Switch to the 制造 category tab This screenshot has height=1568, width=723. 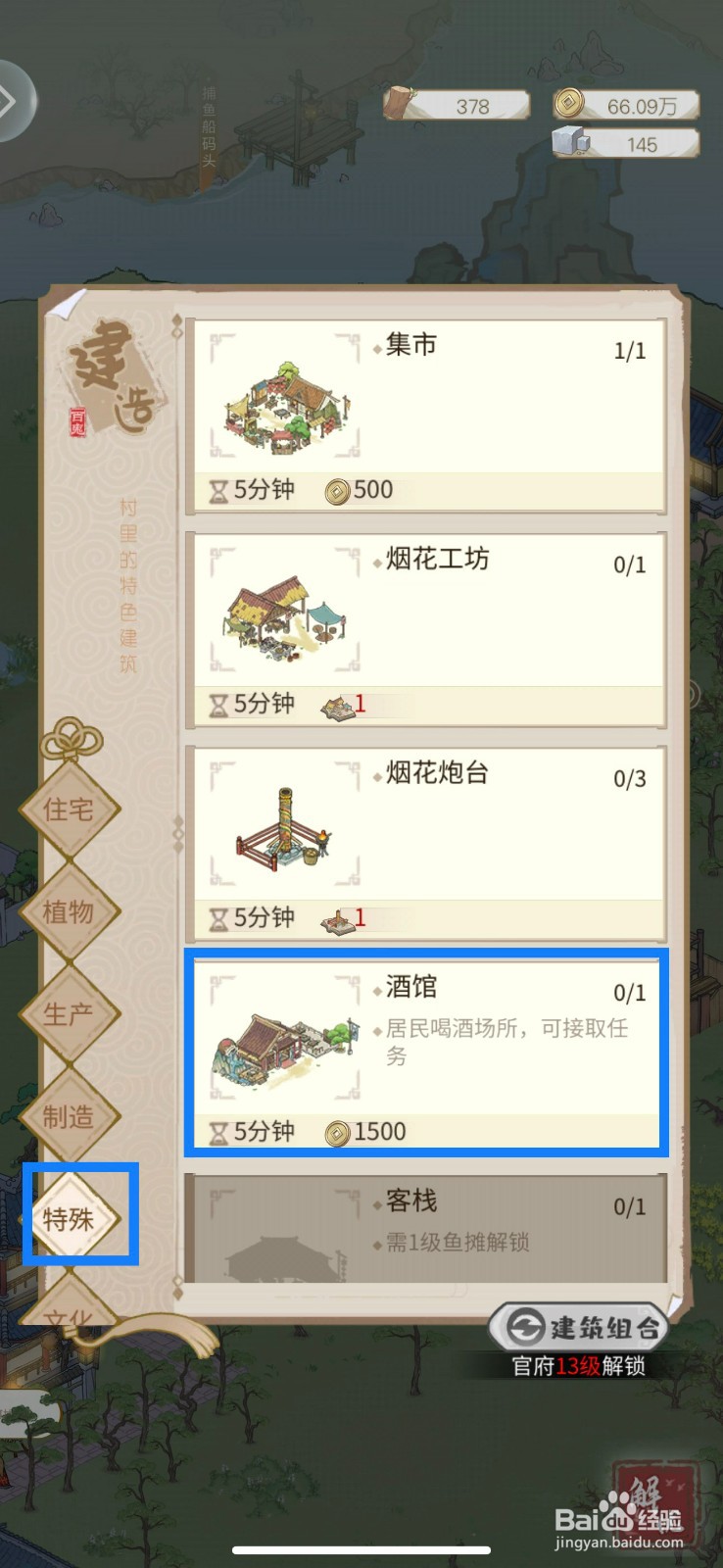coord(69,1117)
